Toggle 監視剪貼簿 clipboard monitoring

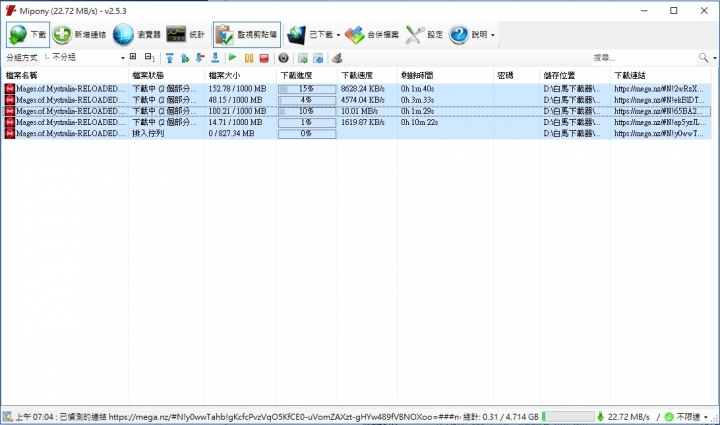click(x=247, y=34)
